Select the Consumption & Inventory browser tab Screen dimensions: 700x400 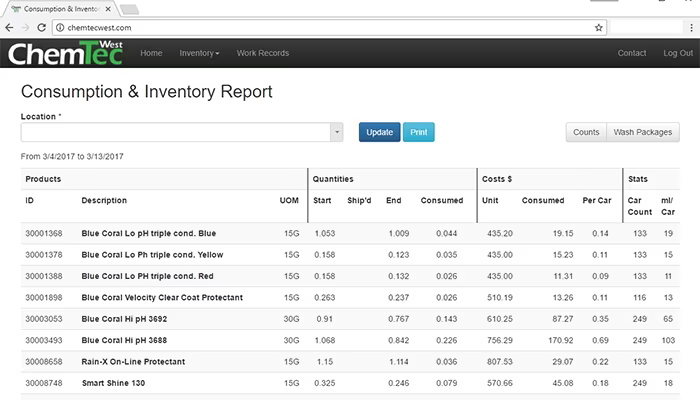click(60, 9)
